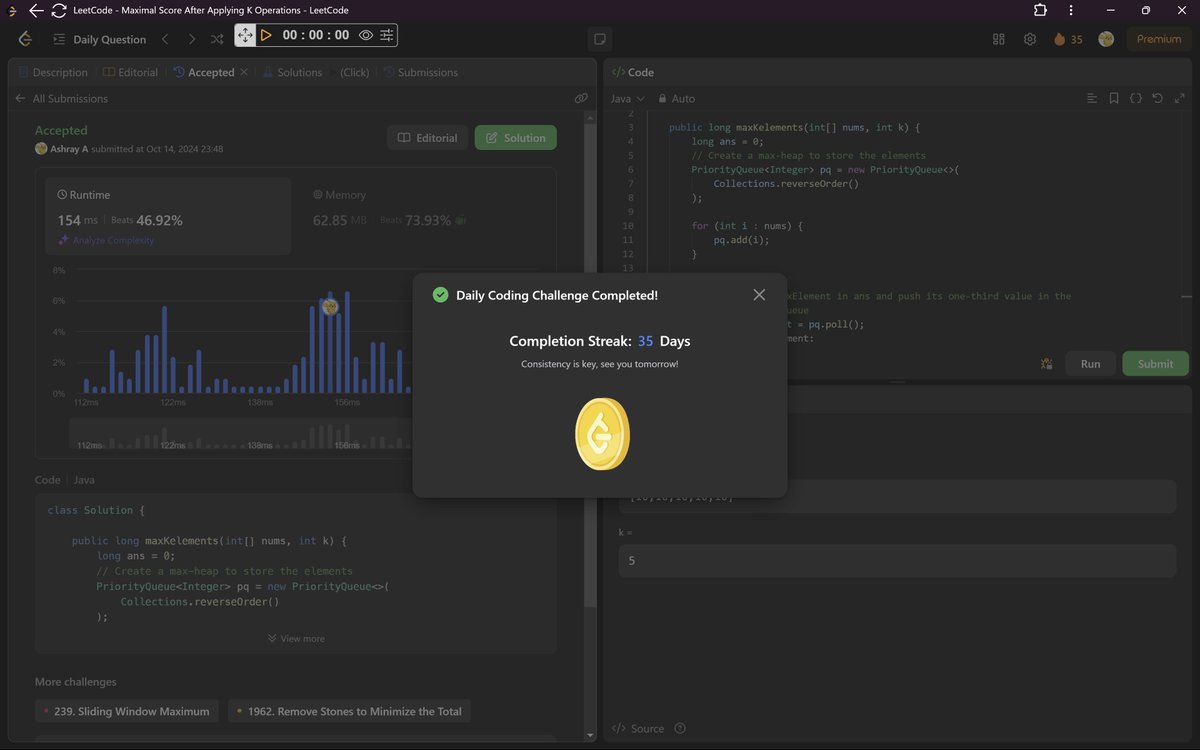Click the Premium button
This screenshot has width=1200, height=750.
(1159, 39)
